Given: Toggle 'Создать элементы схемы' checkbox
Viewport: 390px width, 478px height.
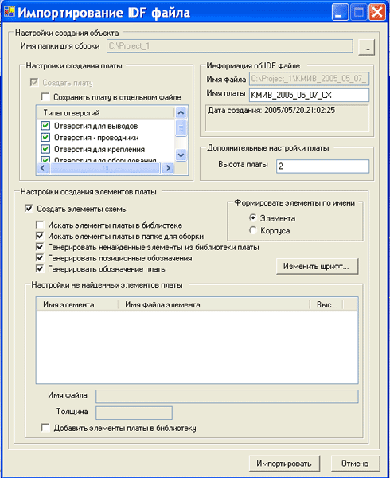Looking at the screenshot, I should click(29, 209).
